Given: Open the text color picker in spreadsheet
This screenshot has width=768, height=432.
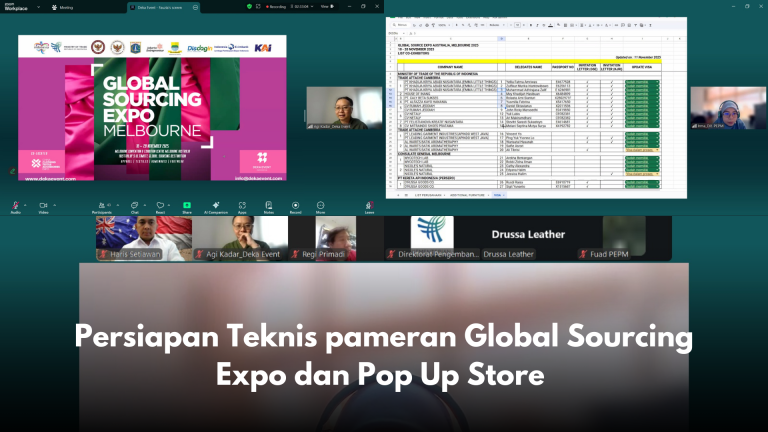Looking at the screenshot, I should 551,25.
